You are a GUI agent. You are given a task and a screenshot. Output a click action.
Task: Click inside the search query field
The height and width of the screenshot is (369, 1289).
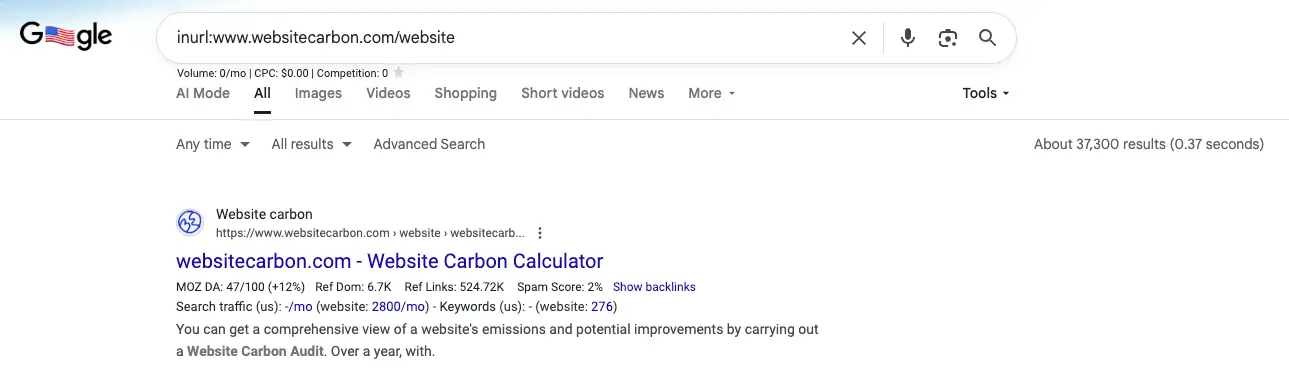click(x=500, y=38)
